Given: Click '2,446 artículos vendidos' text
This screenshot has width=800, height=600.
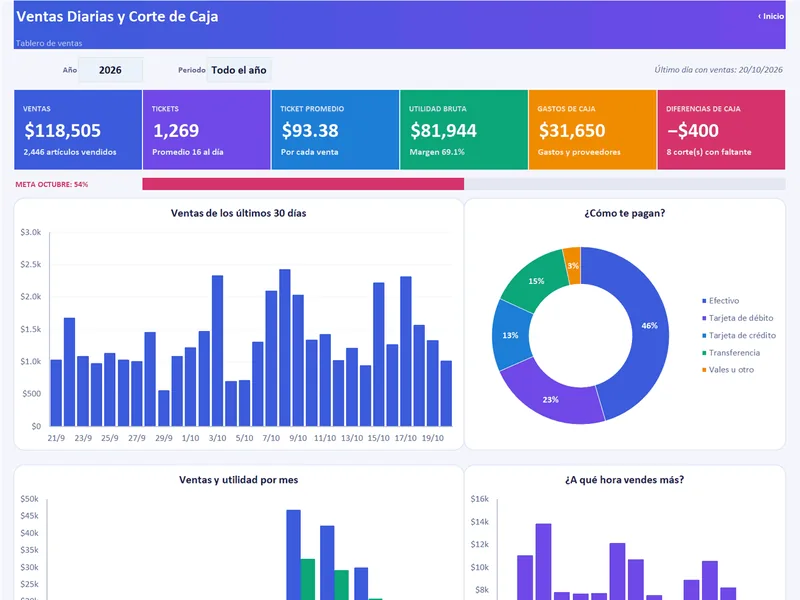Looking at the screenshot, I should coord(70,152).
